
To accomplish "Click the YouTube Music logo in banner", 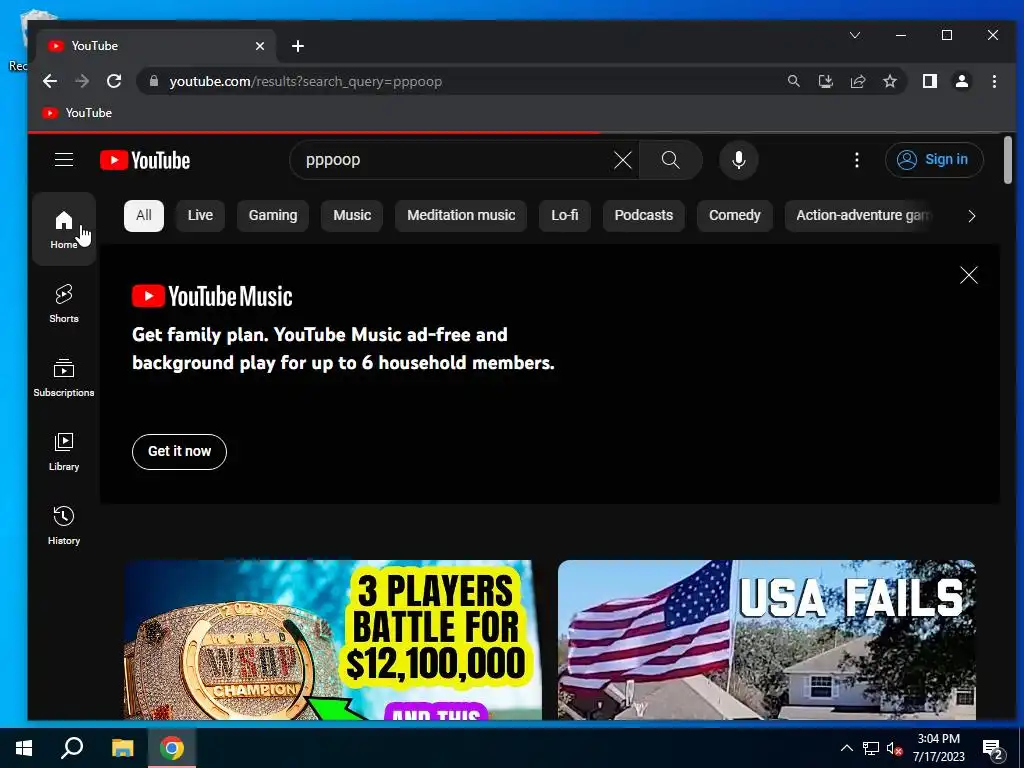I will [212, 296].
